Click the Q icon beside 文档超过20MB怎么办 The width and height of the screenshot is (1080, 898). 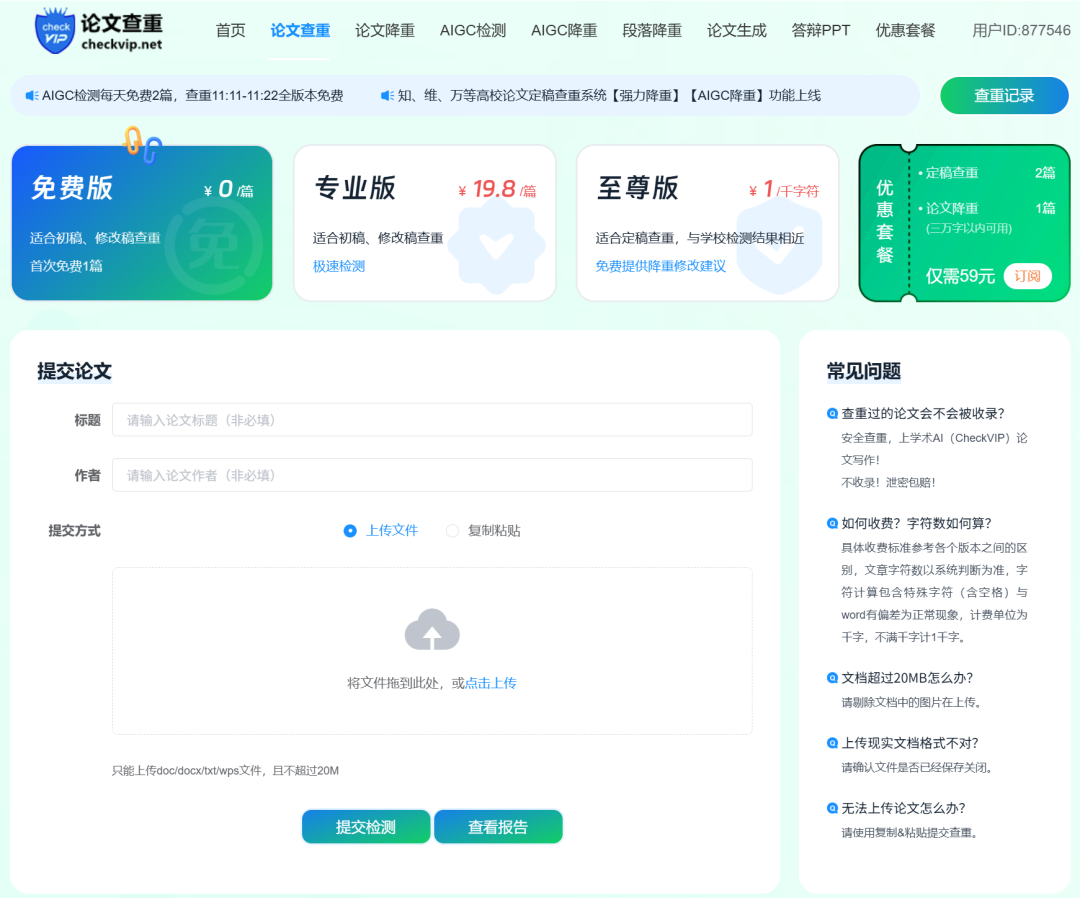(x=832, y=678)
